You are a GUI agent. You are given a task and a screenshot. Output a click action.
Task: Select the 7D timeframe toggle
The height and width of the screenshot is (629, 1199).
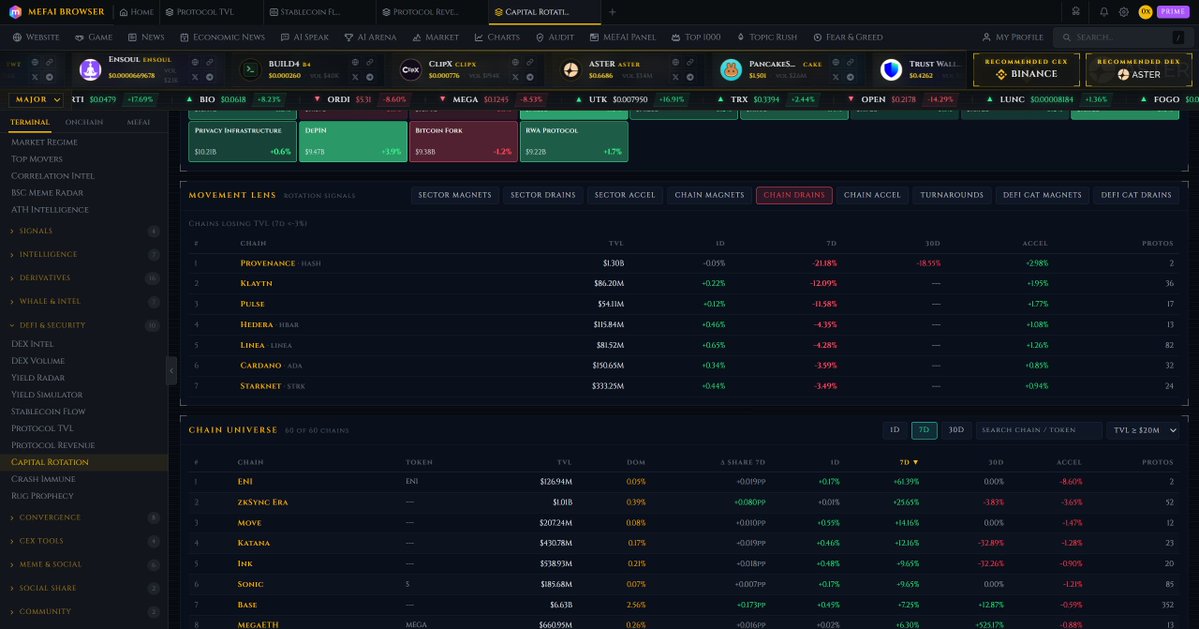(924, 430)
